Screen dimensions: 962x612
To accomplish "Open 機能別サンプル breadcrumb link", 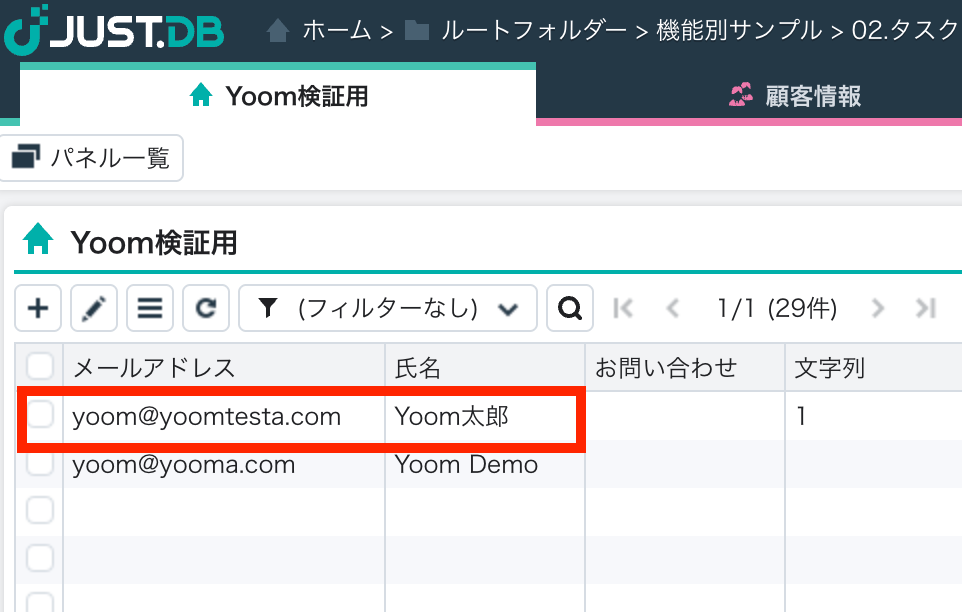I will 739,30.
